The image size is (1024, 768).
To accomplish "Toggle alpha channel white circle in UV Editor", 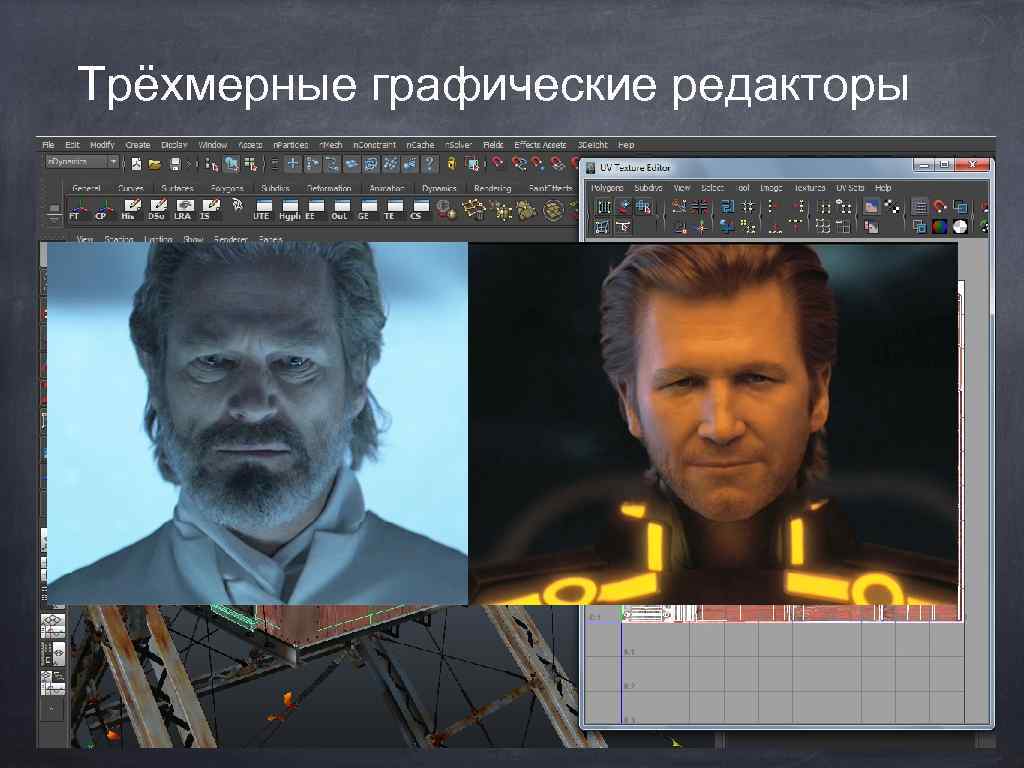I will pos(960,227).
